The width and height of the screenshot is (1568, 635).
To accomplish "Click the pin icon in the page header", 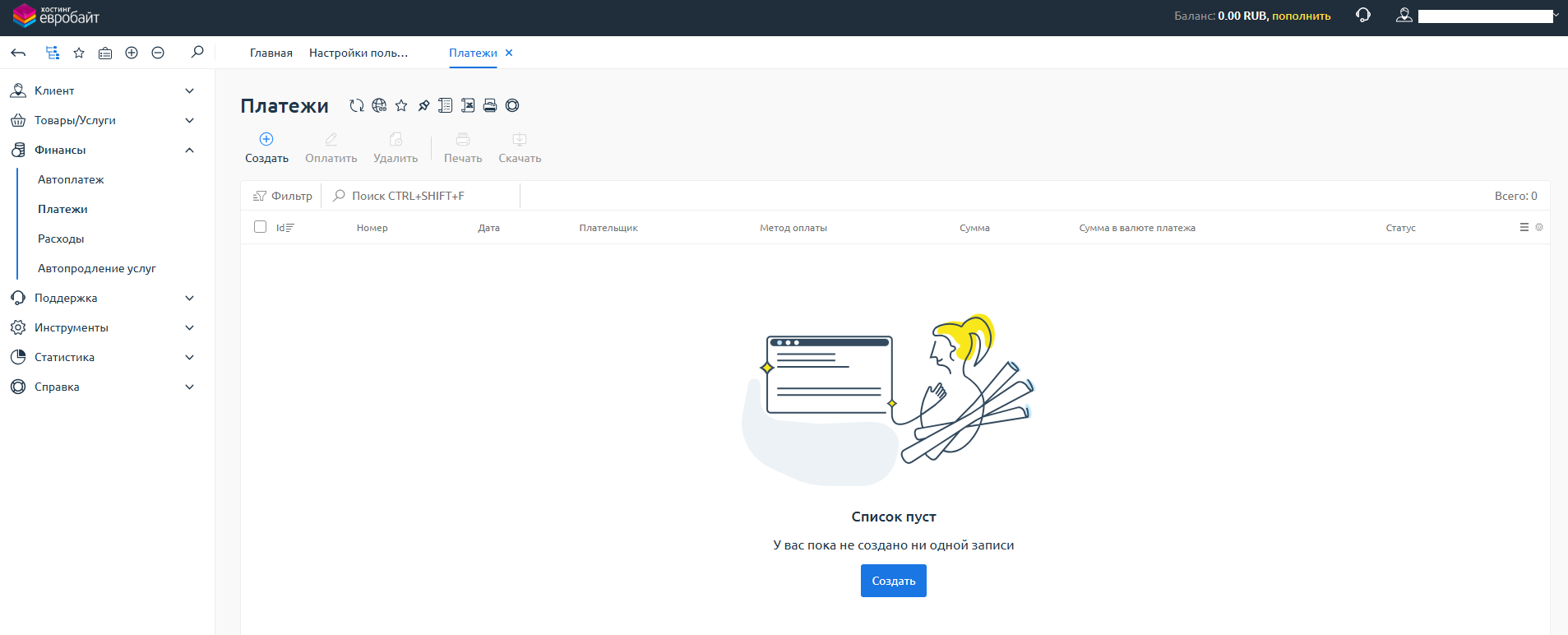I will [423, 105].
